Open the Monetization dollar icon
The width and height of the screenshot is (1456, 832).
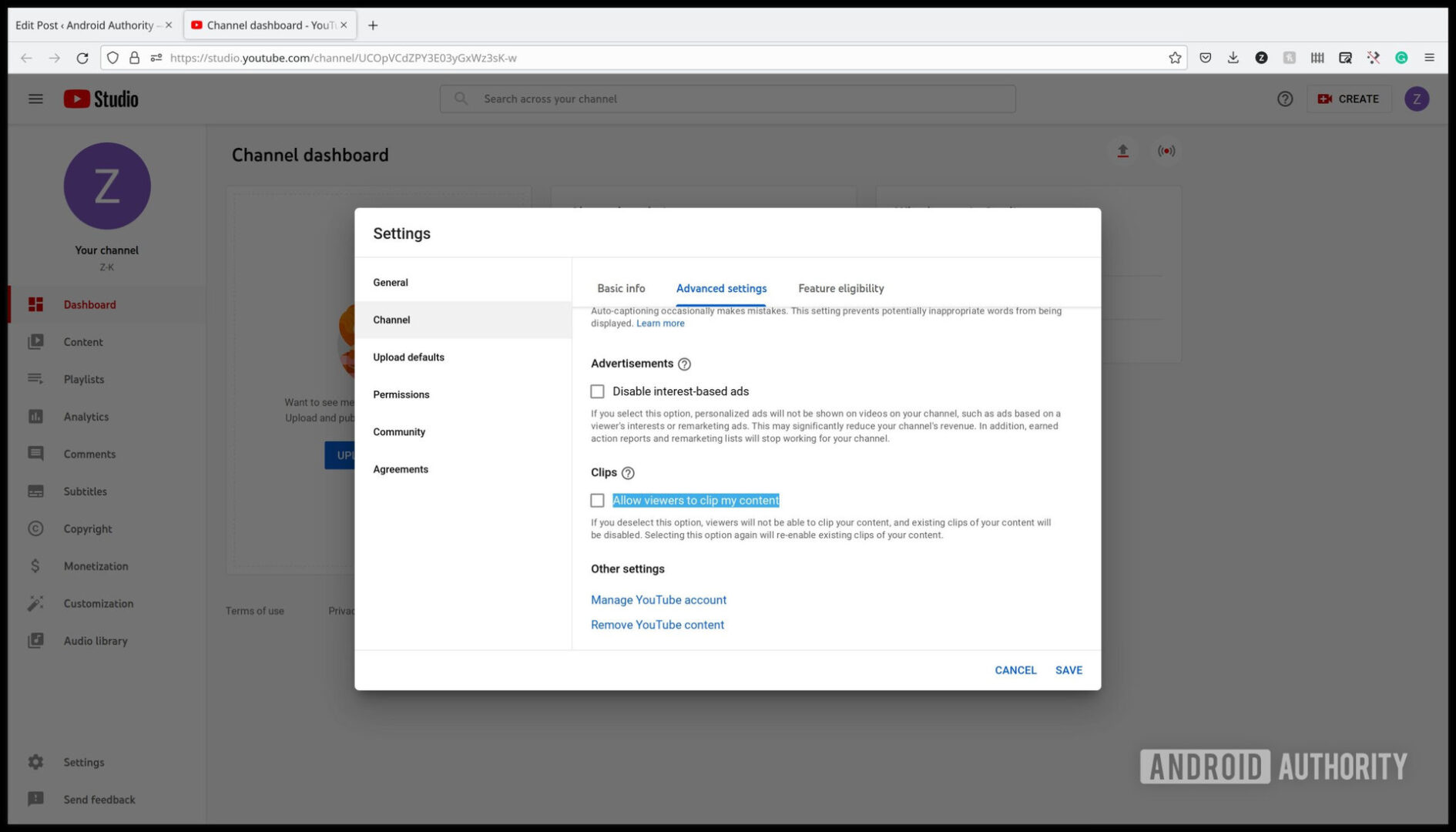pyautogui.click(x=35, y=565)
